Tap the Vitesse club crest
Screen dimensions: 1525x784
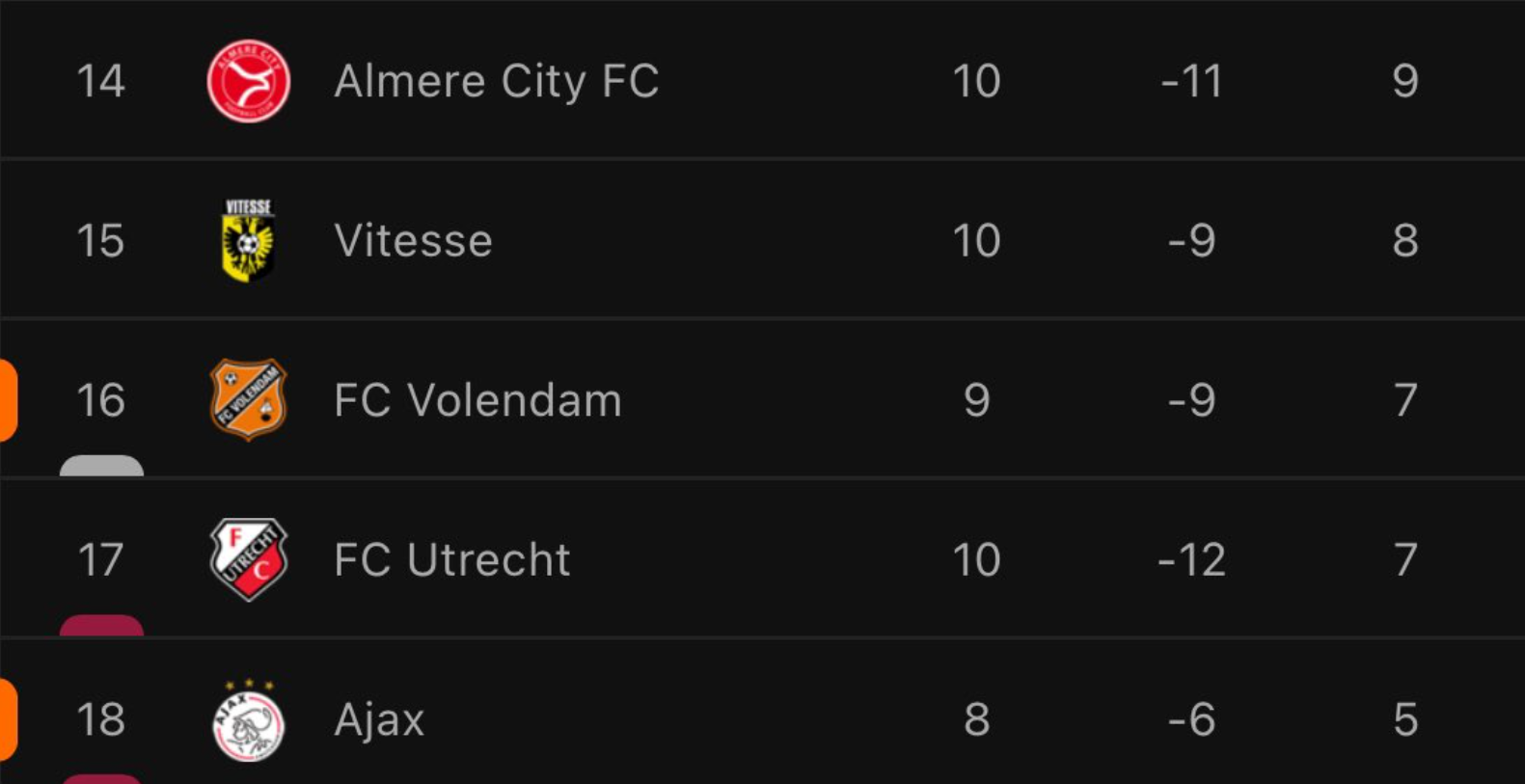click(248, 240)
